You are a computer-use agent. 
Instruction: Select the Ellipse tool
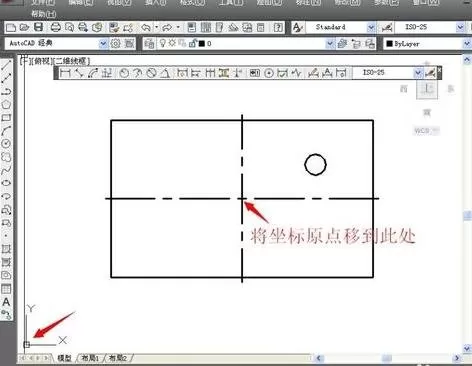pos(6,183)
